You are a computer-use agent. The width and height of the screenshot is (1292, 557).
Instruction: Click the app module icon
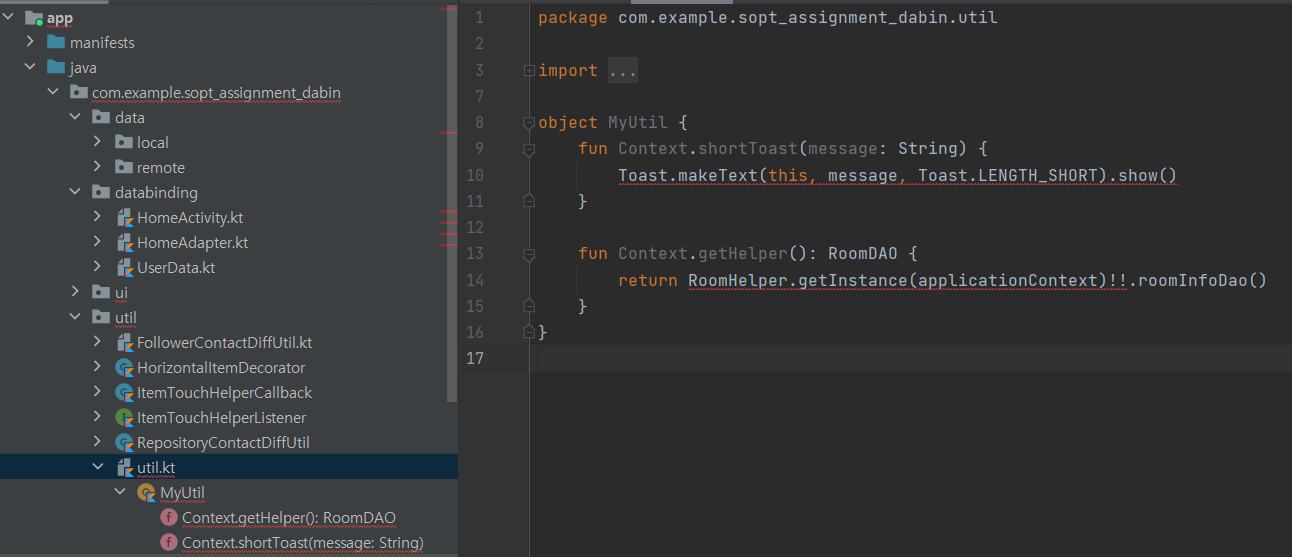[33, 18]
